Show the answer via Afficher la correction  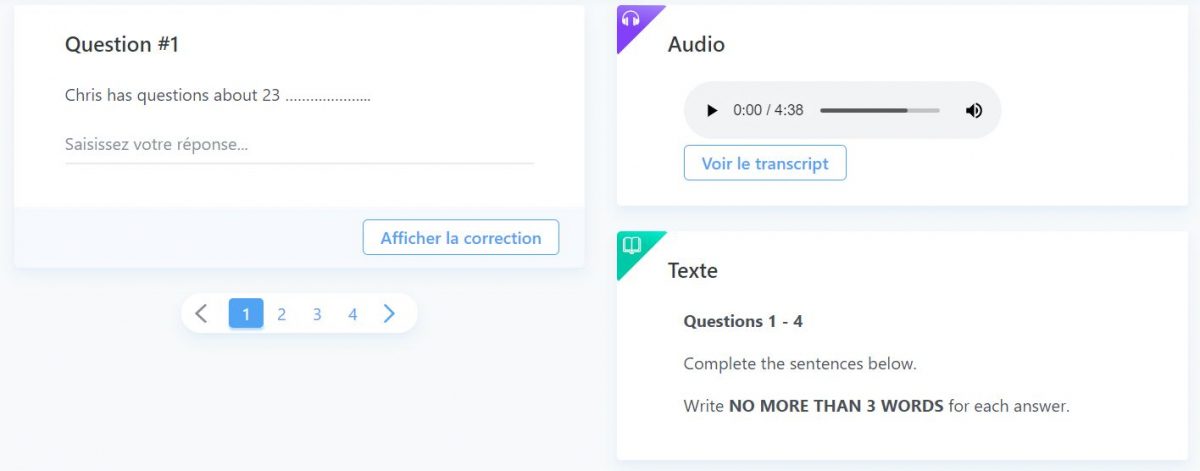tap(461, 238)
